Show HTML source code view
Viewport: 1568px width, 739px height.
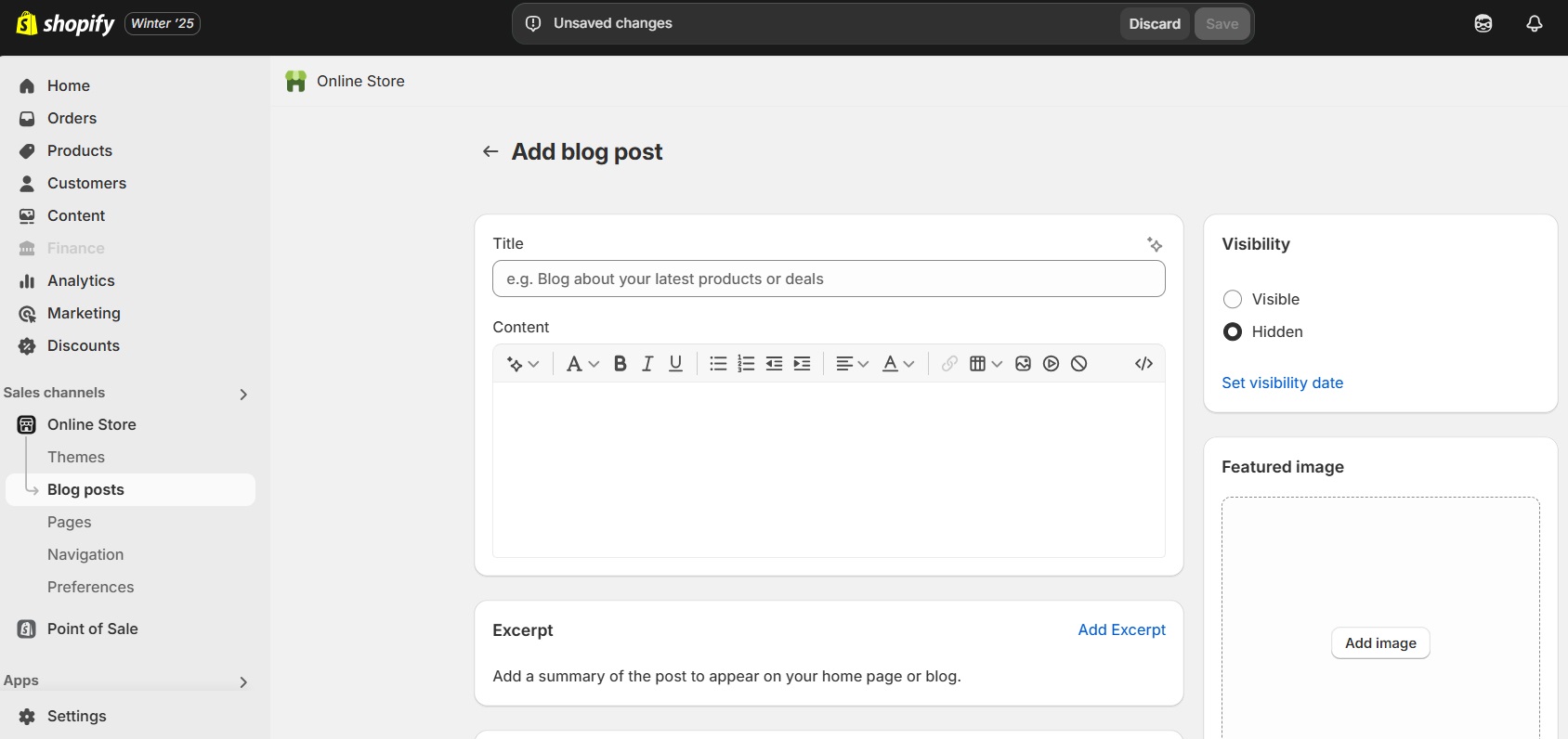point(1143,364)
